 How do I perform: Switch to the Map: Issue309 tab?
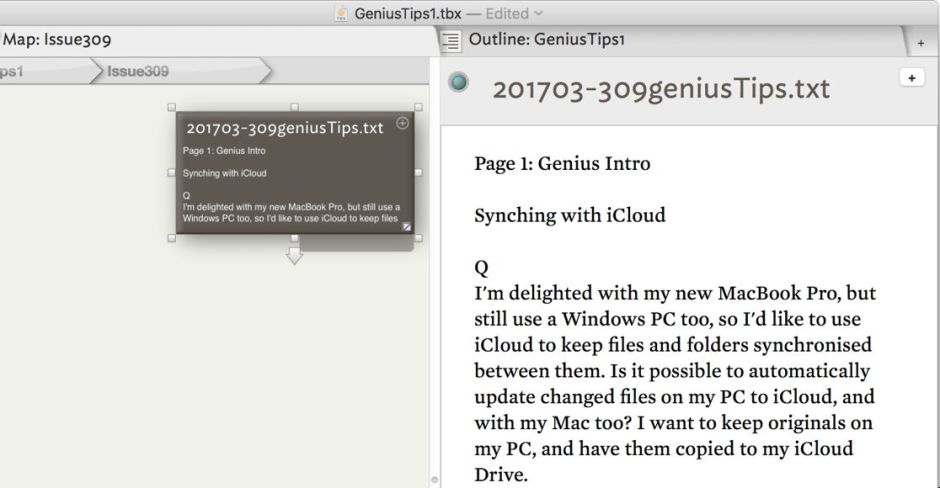click(60, 40)
